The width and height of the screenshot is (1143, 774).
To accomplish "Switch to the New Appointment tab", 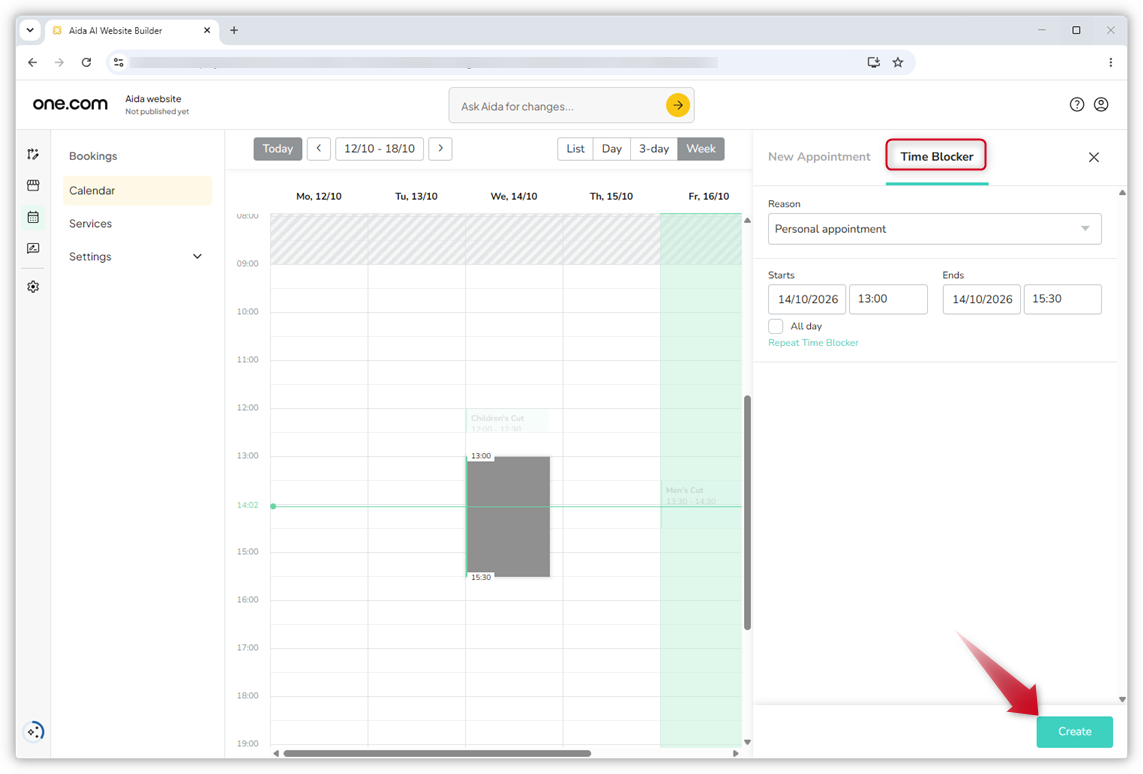I will [x=819, y=157].
